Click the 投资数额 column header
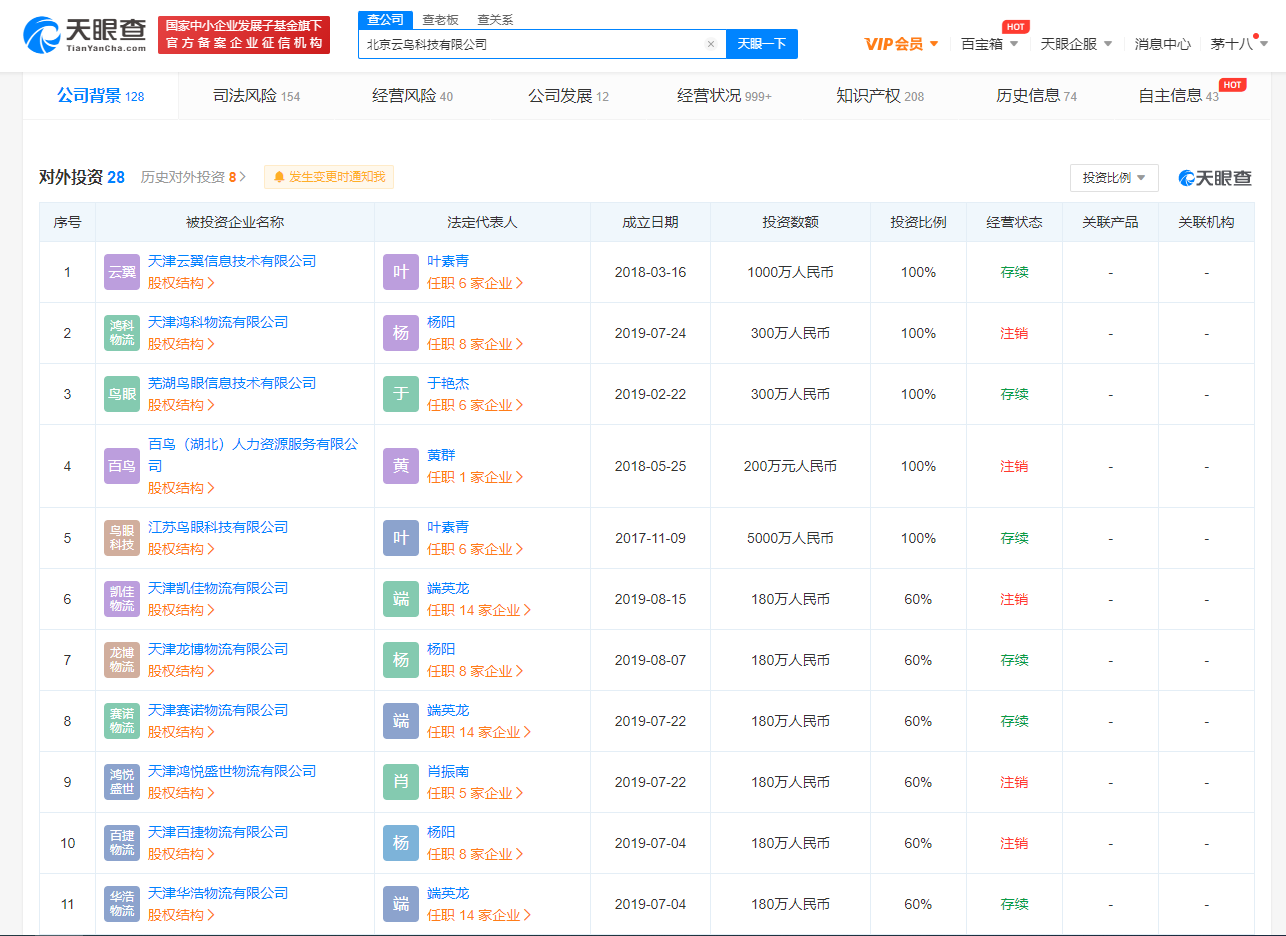Screen dimensions: 1286x936 790,222
